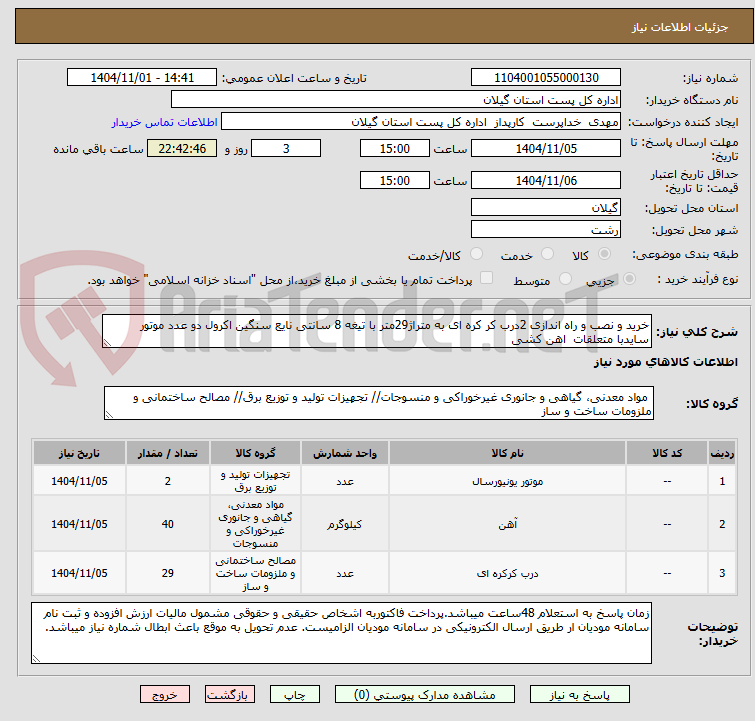
Task: Toggle اسناد خزانه اسلامی payment checkbox
Action: pos(486,277)
